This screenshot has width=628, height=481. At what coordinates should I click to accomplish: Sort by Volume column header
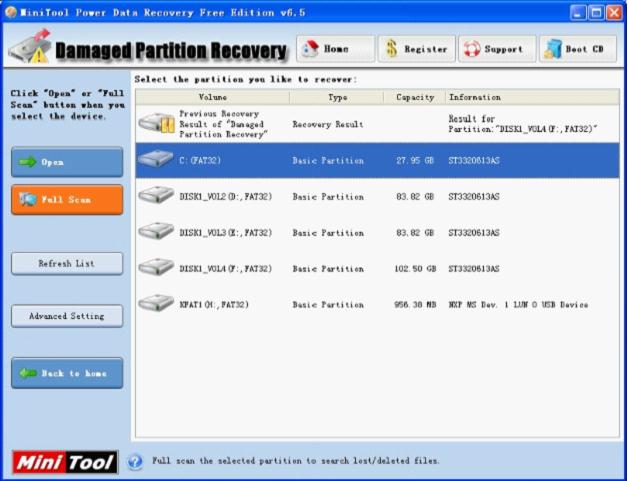pos(212,97)
